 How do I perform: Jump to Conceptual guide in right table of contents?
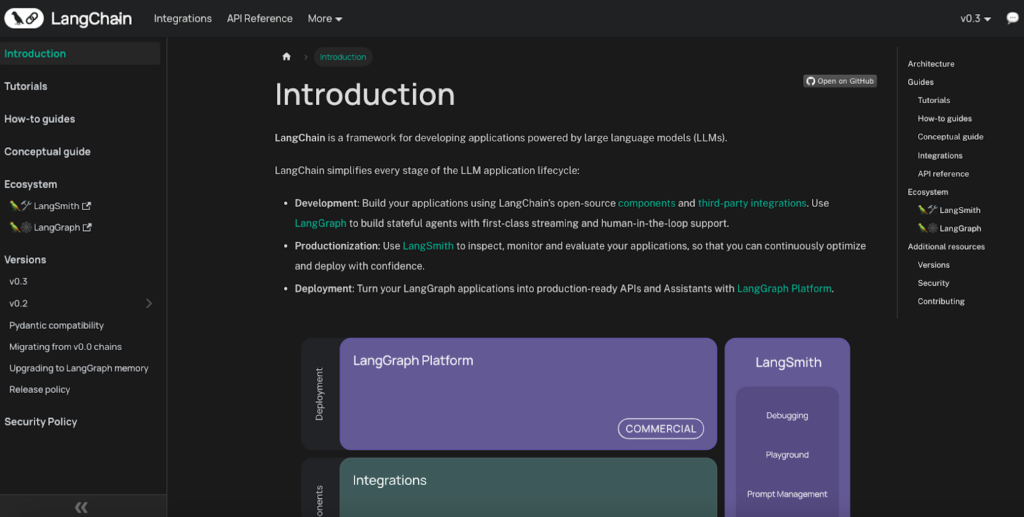point(950,136)
